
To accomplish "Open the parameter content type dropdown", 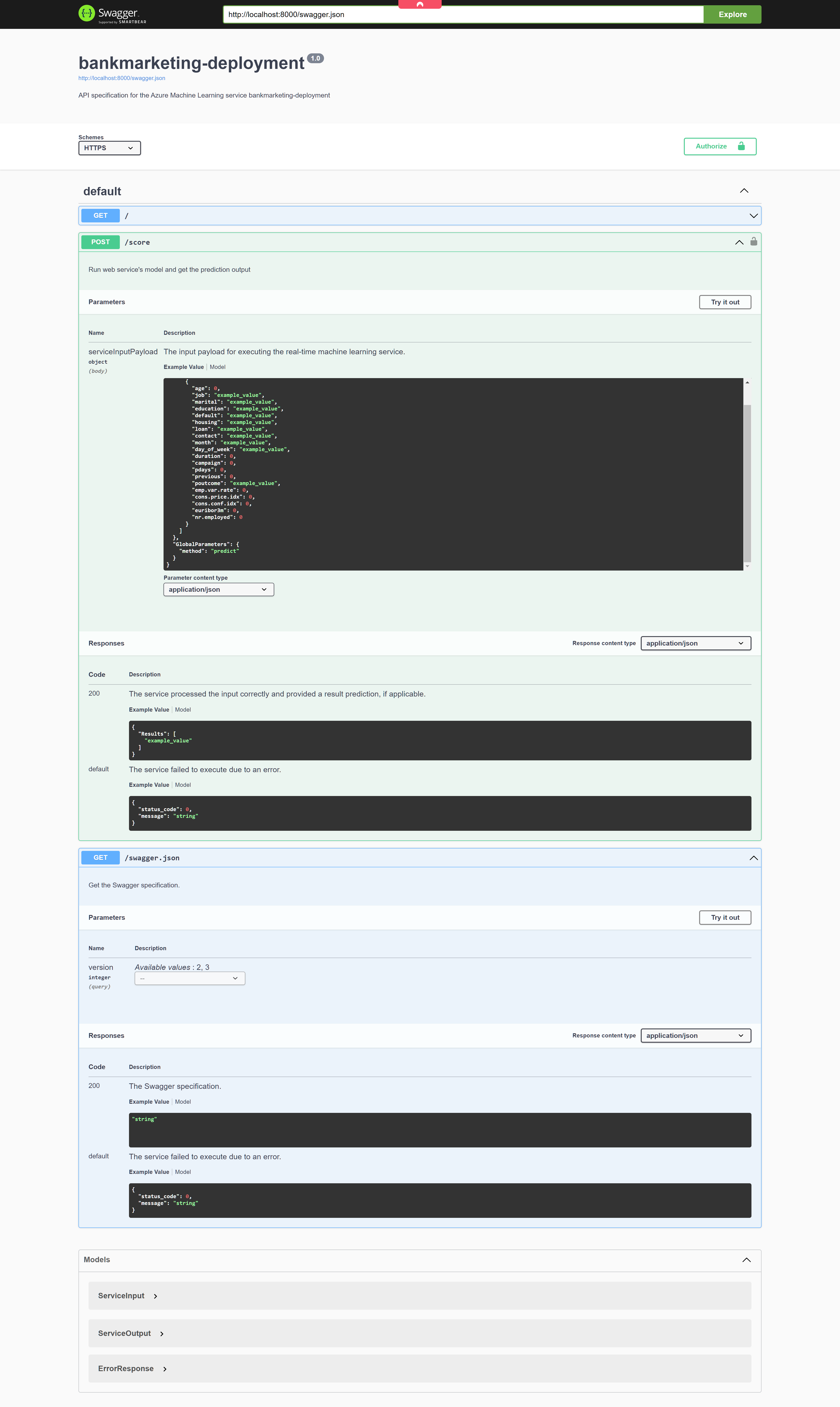I will [218, 589].
